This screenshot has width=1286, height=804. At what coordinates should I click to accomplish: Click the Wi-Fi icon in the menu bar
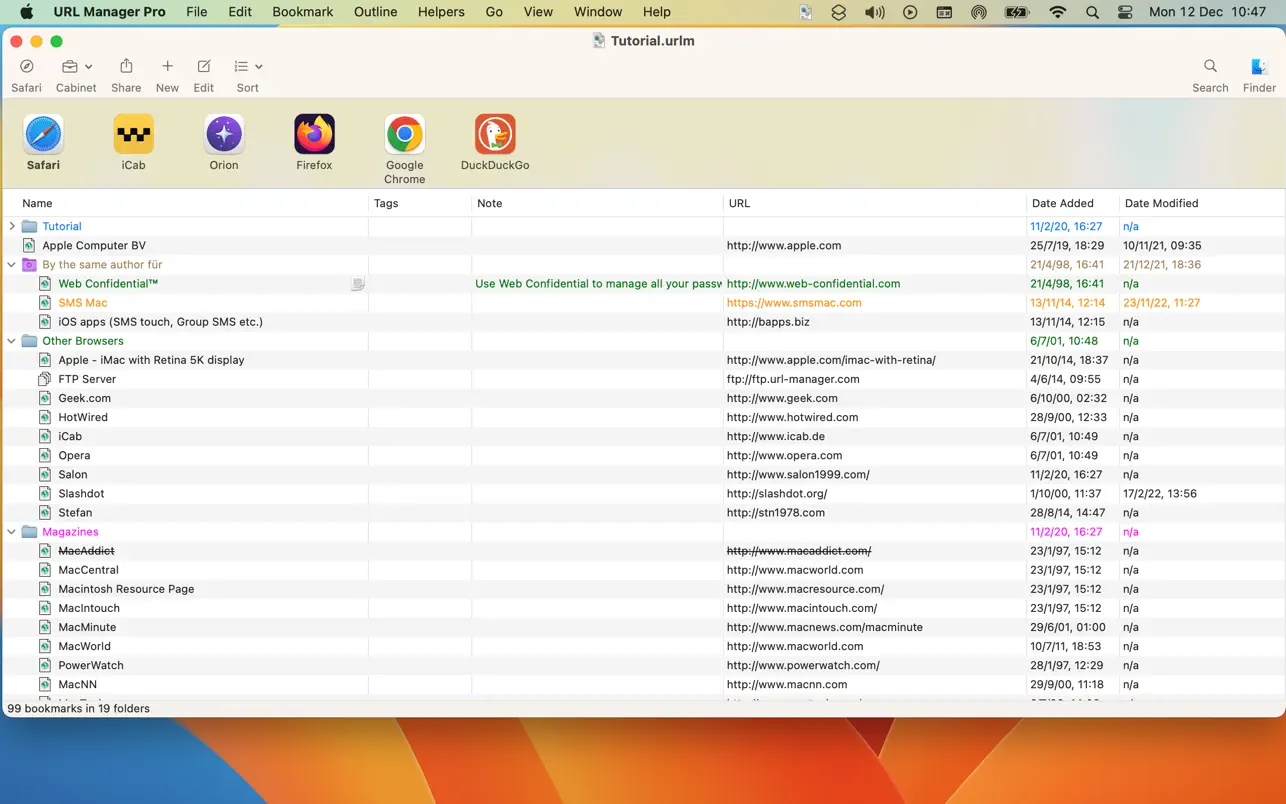pyautogui.click(x=1057, y=11)
